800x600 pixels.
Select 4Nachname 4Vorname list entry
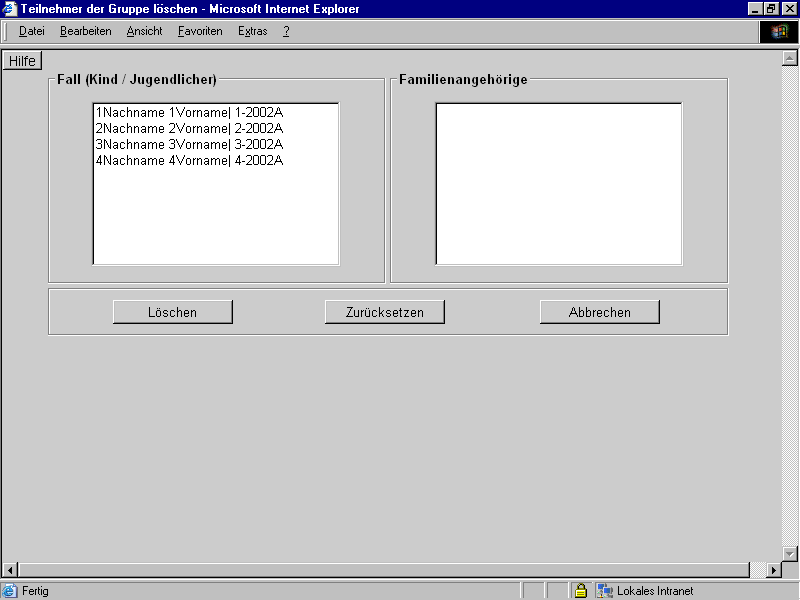188,160
